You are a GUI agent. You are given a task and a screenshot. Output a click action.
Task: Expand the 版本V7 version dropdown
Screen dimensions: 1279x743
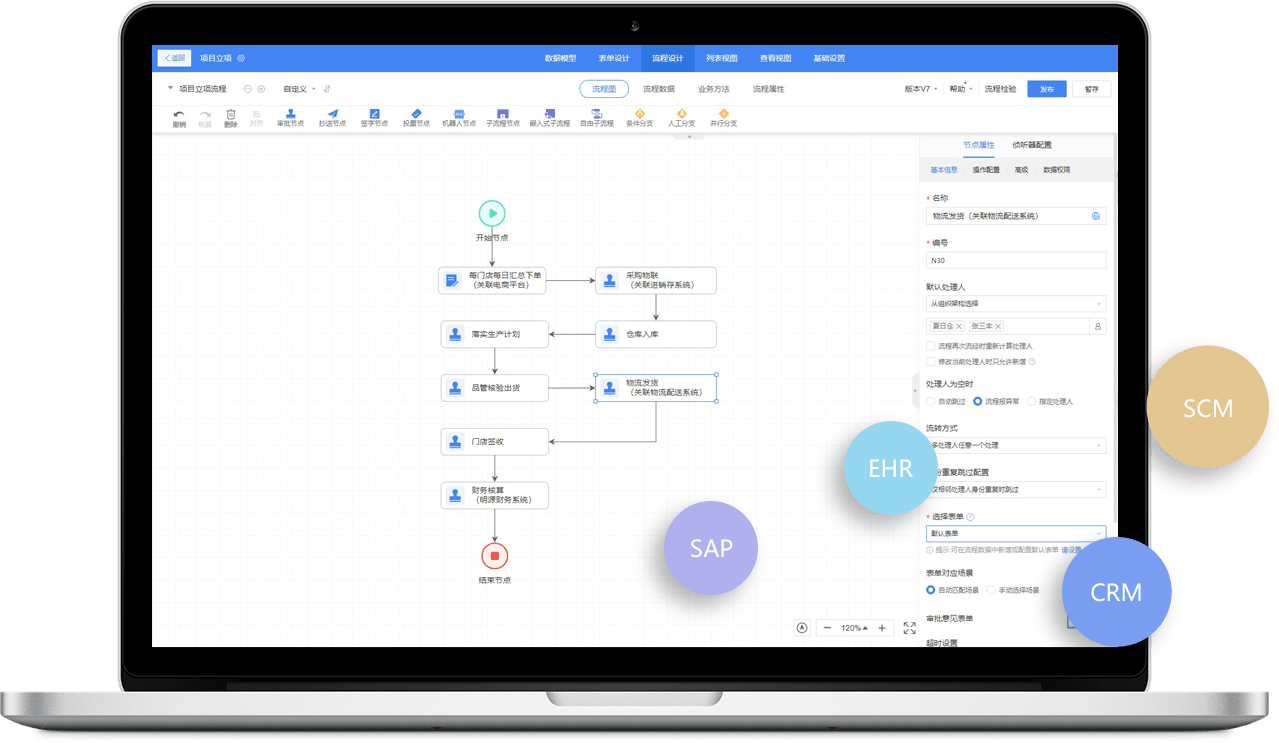click(920, 89)
